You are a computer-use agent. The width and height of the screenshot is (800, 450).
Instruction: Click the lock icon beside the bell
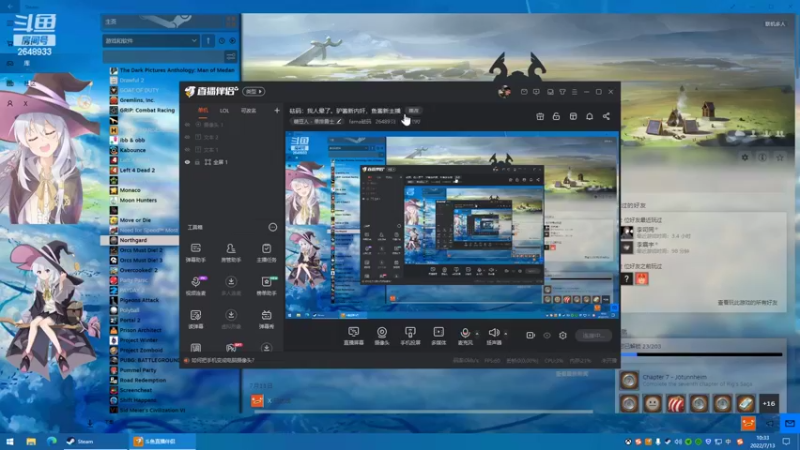pyautogui.click(x=556, y=116)
